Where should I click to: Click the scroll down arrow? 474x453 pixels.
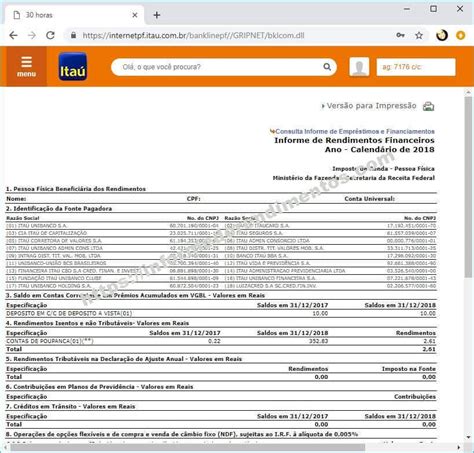pos(468,437)
